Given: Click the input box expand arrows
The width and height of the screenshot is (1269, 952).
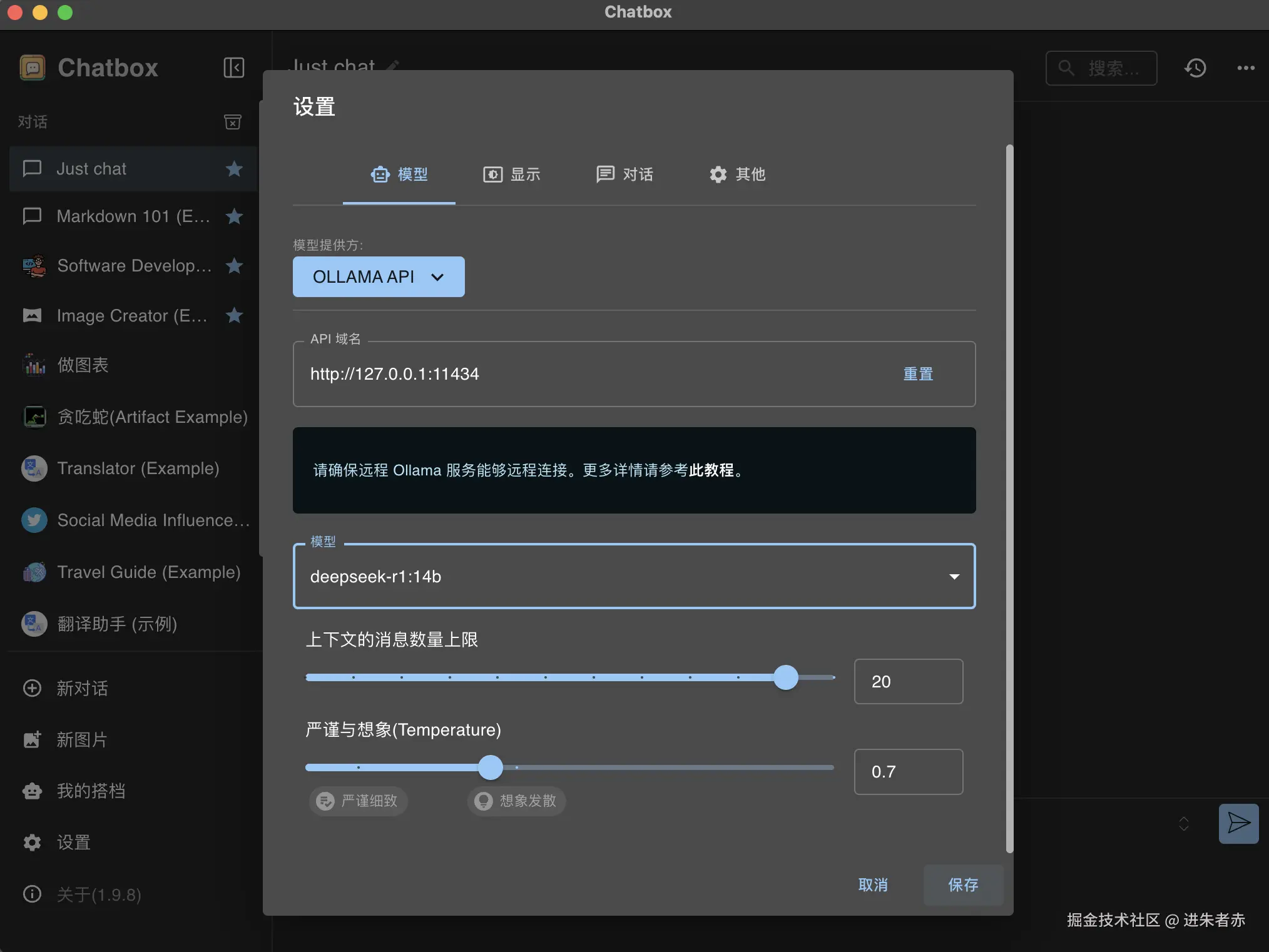Looking at the screenshot, I should pos(1183,823).
